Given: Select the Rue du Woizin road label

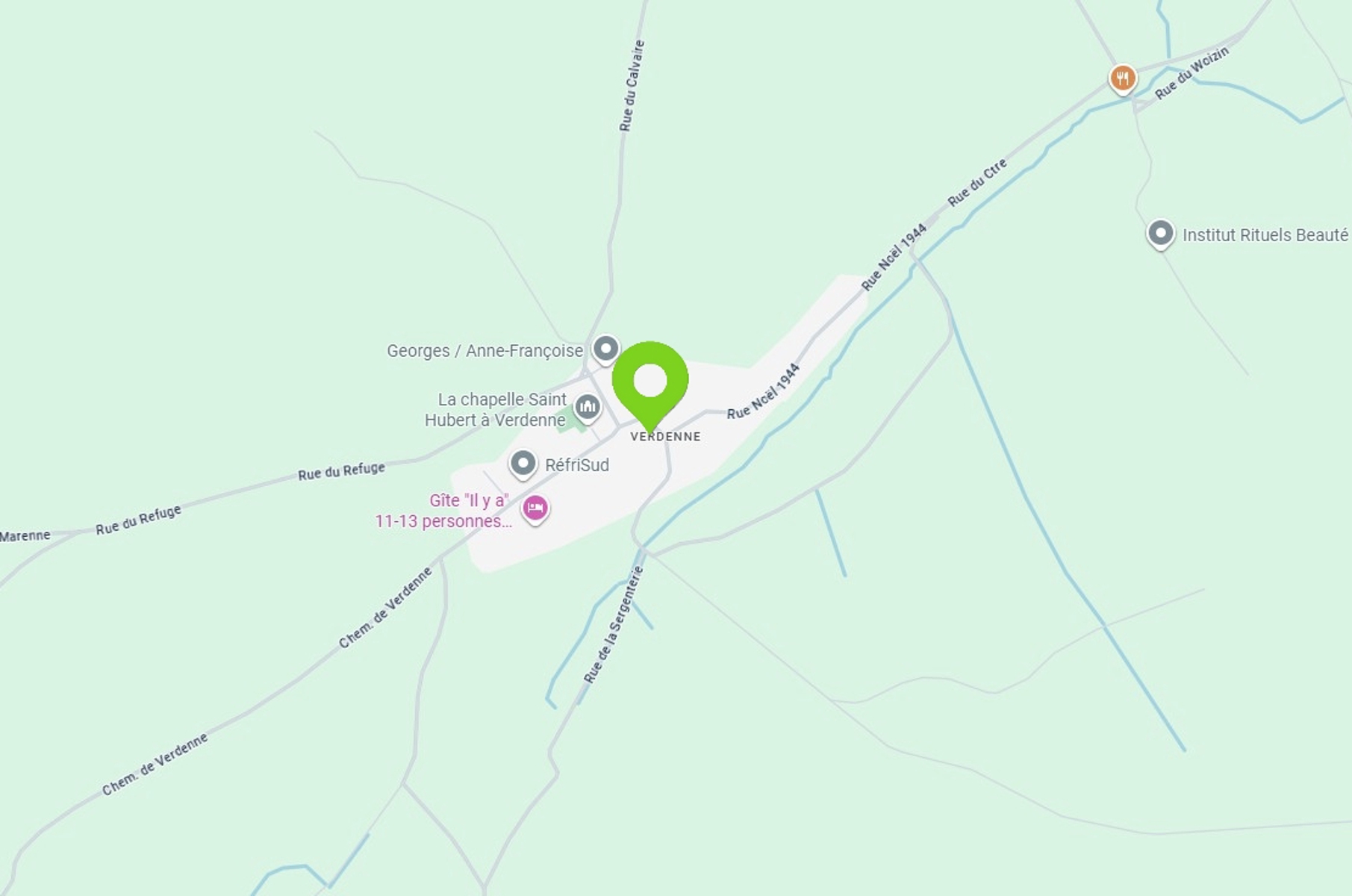Looking at the screenshot, I should click(1191, 72).
